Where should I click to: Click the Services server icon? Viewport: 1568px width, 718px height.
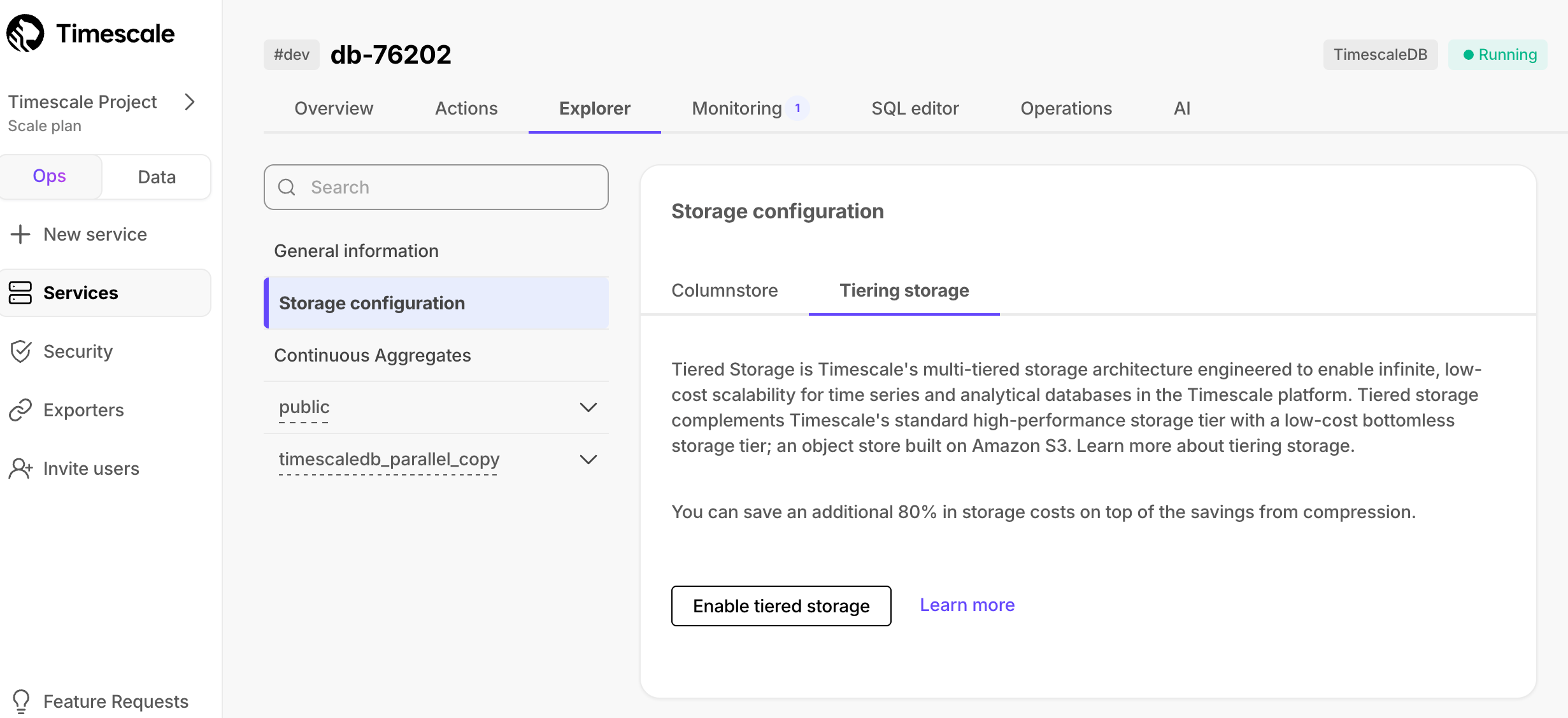coord(20,293)
